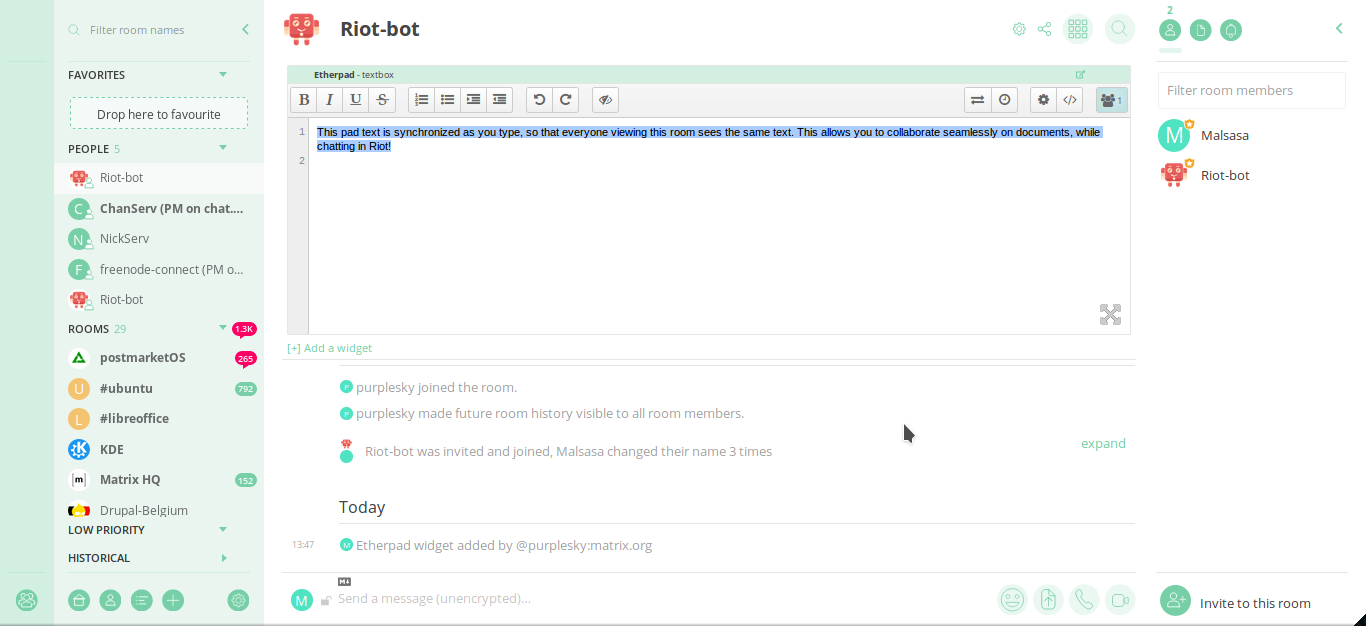1366x626 pixels.
Task: Switch to the notifications tab
Action: pyautogui.click(x=1231, y=30)
